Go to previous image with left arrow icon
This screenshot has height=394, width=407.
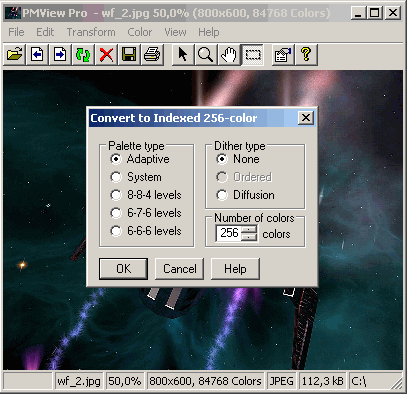[x=37, y=54]
